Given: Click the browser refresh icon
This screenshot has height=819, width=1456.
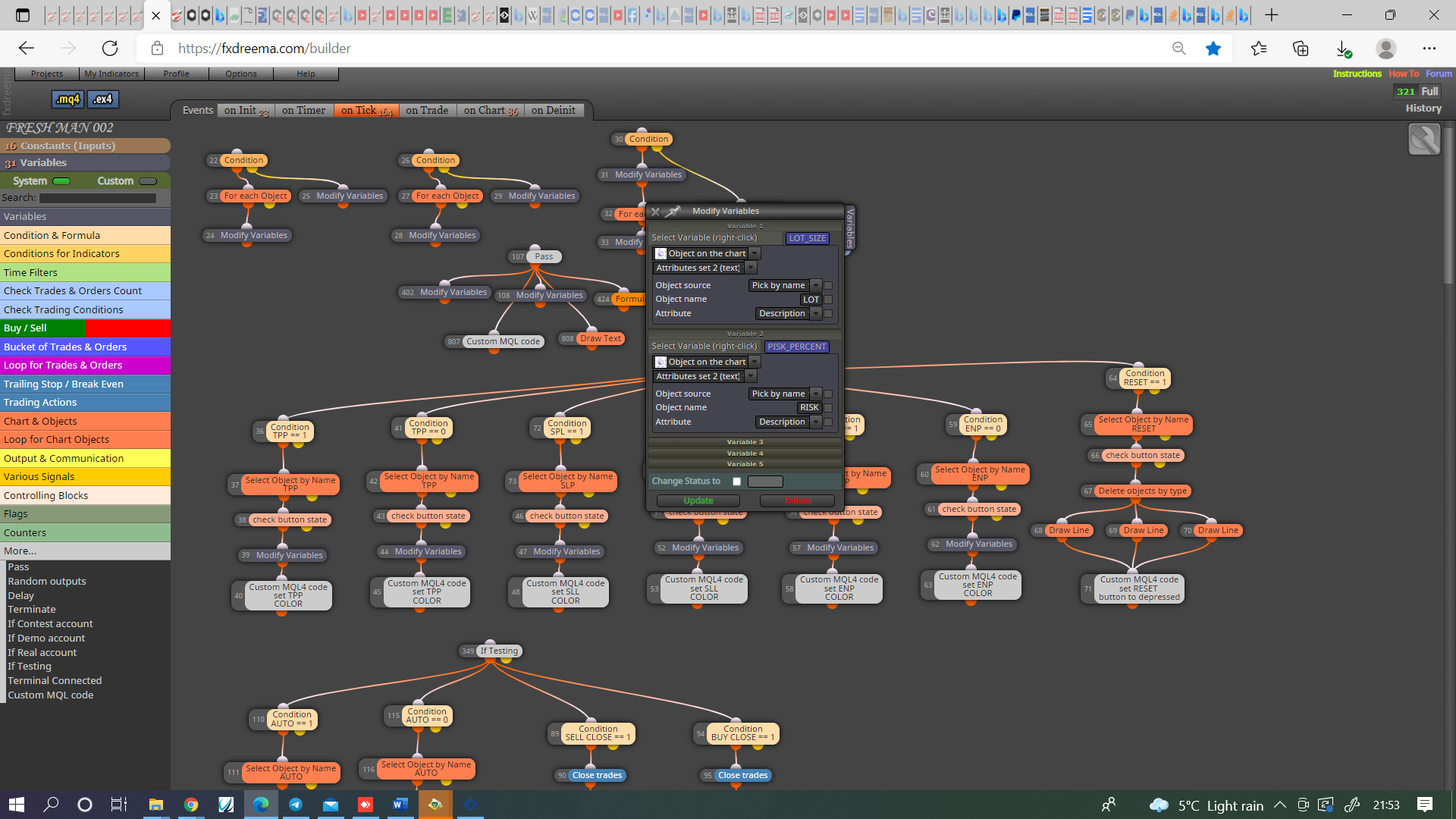Looking at the screenshot, I should (110, 49).
